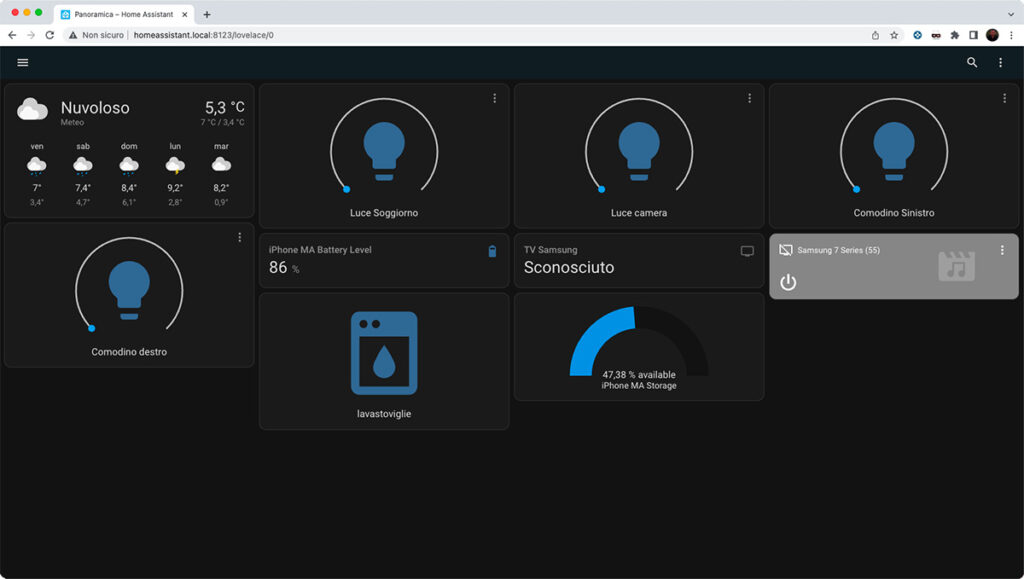Open Luce camera card options menu
This screenshot has width=1024, height=579.
(x=749, y=98)
